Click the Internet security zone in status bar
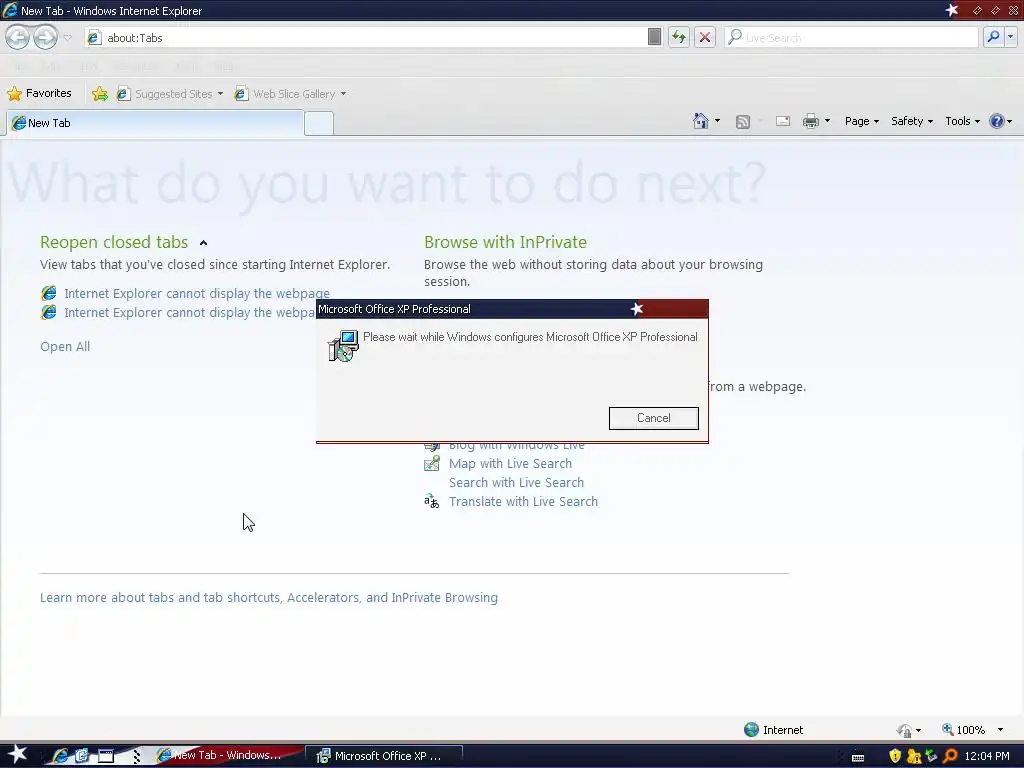This screenshot has height=768, width=1024. (x=774, y=729)
